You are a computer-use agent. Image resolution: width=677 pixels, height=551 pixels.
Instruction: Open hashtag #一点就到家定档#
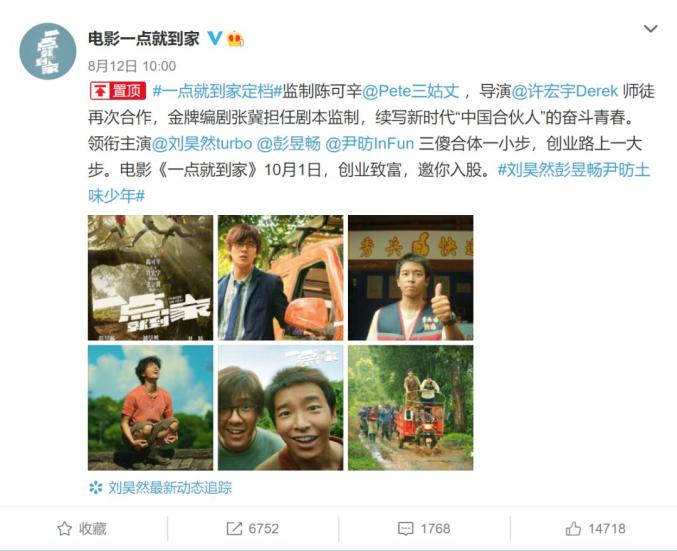pyautogui.click(x=217, y=91)
